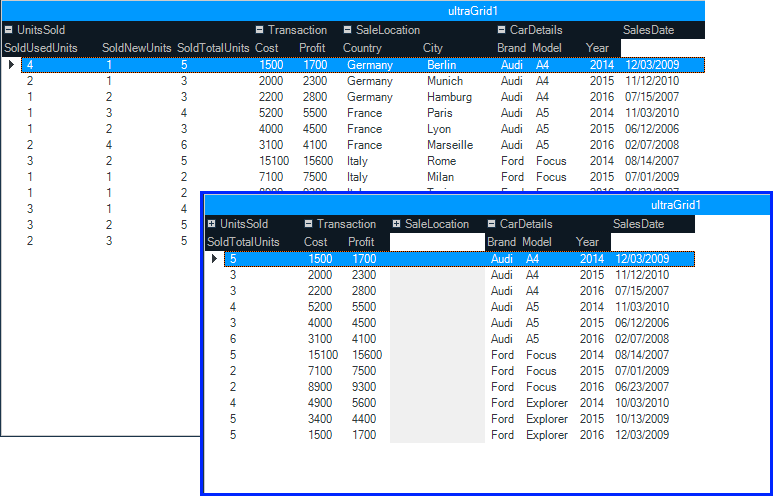Collapse the CarDetails group in the back grid
This screenshot has height=500, width=775.
click(501, 30)
